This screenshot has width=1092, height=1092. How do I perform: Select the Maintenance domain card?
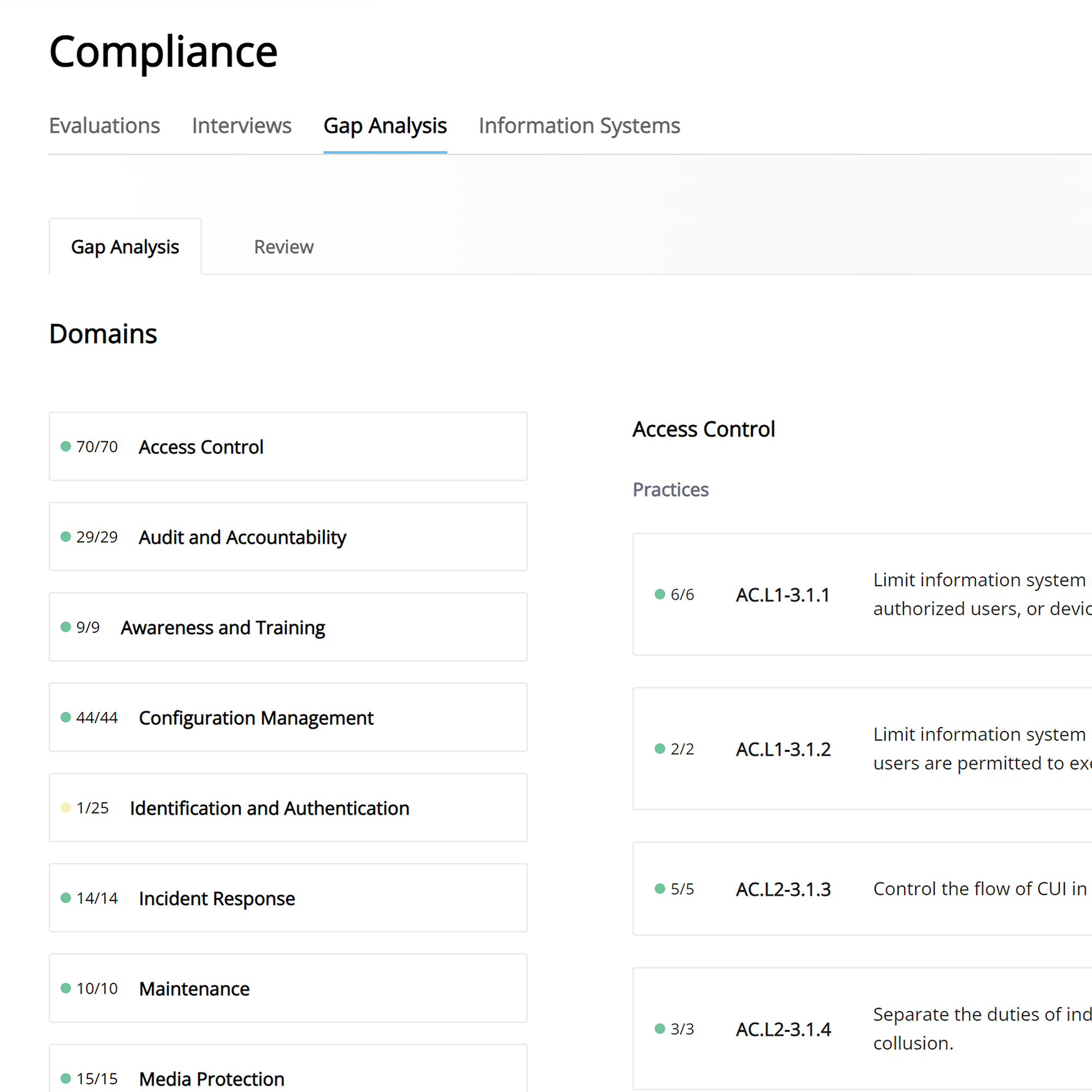point(288,988)
